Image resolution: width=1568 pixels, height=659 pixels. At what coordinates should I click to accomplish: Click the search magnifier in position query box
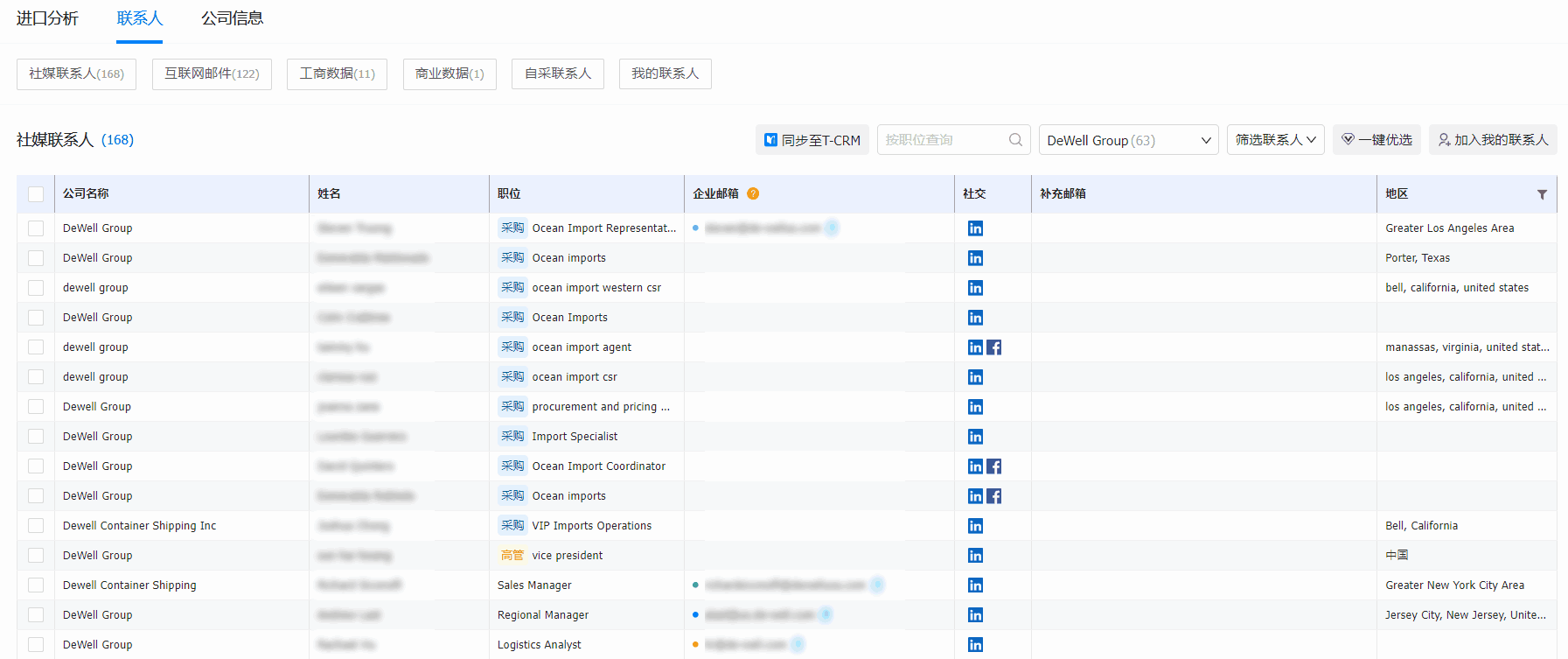click(1015, 140)
